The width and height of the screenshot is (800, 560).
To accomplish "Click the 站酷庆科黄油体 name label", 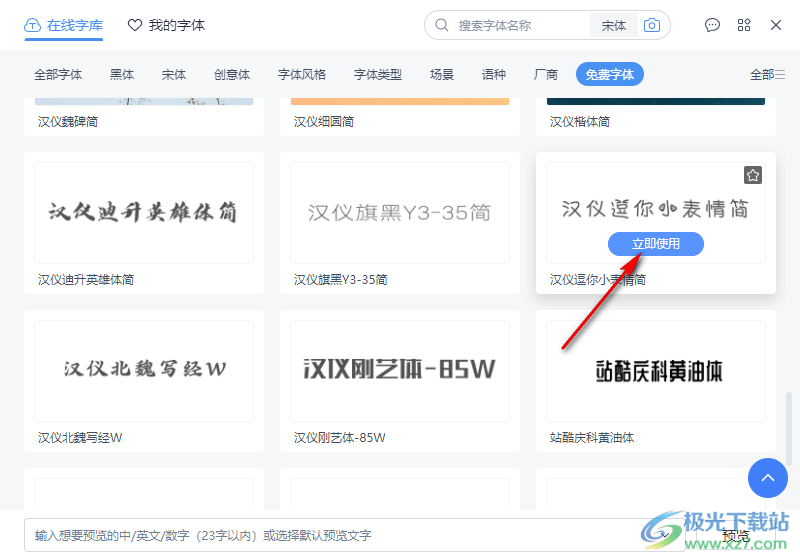I will [592, 438].
